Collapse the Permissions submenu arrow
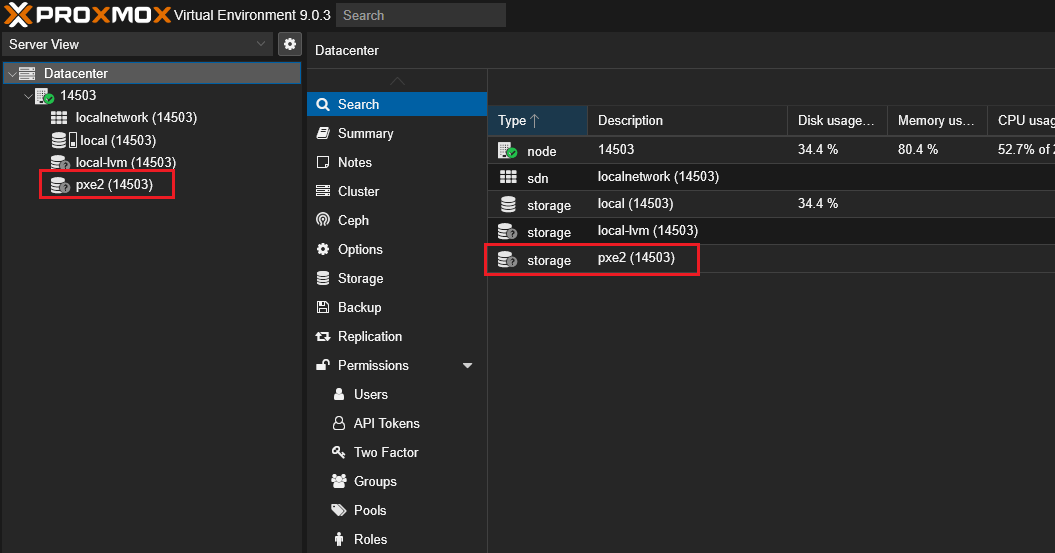 467,366
